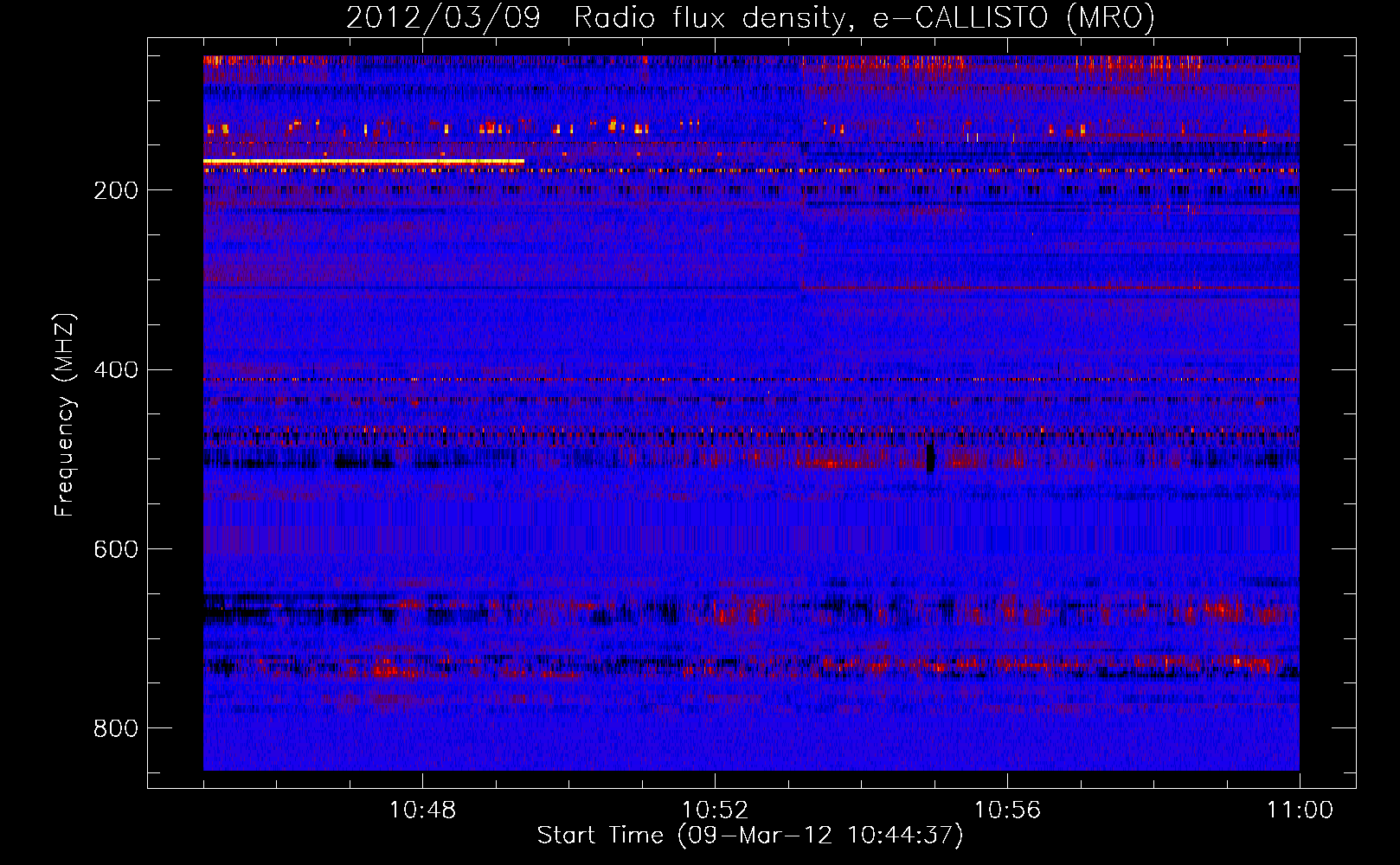The width and height of the screenshot is (1400, 865).
Task: Select the Start Time axis caption
Action: (x=750, y=836)
